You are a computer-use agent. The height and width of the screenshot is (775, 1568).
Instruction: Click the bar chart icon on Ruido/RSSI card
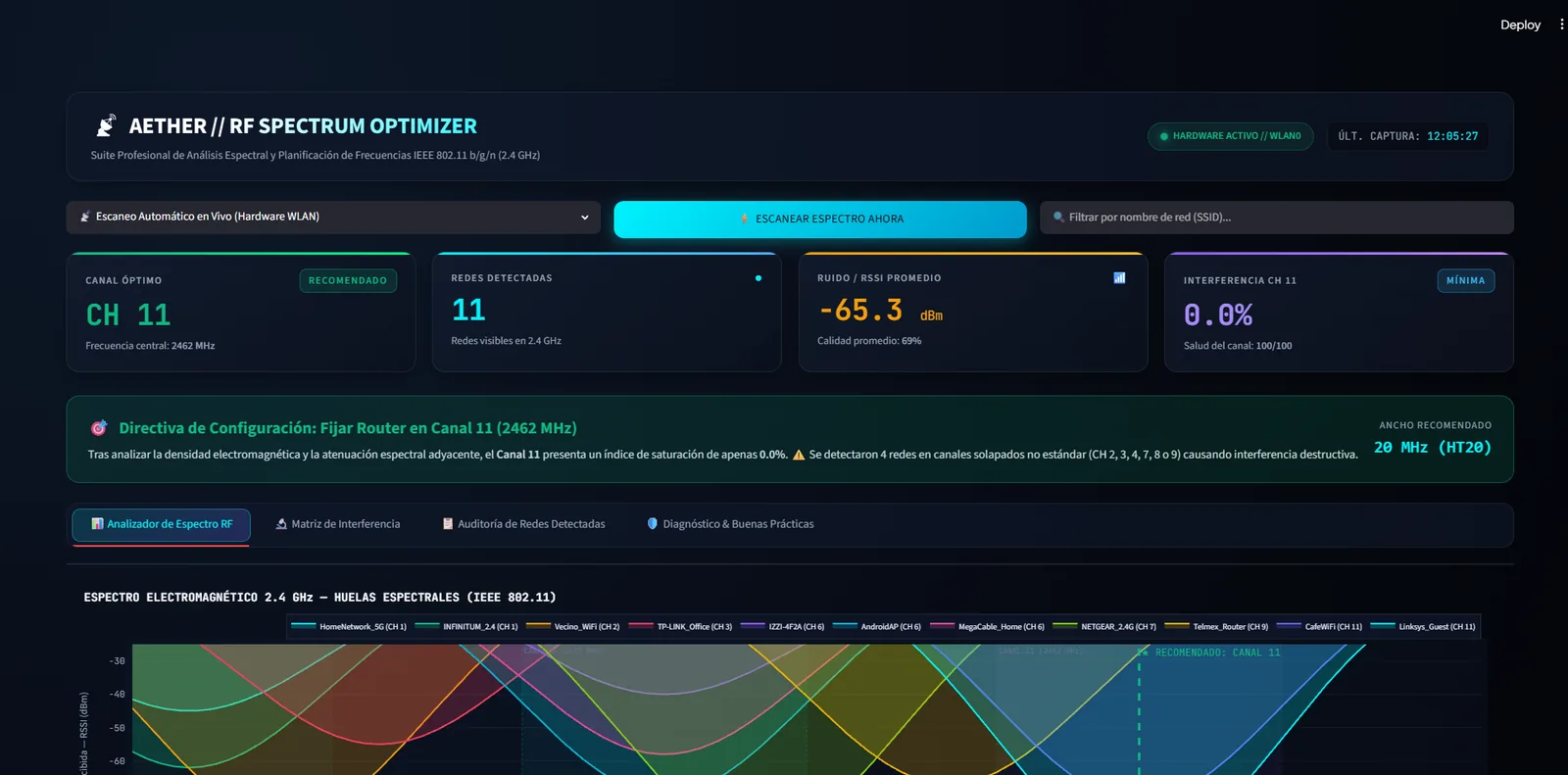(1119, 278)
